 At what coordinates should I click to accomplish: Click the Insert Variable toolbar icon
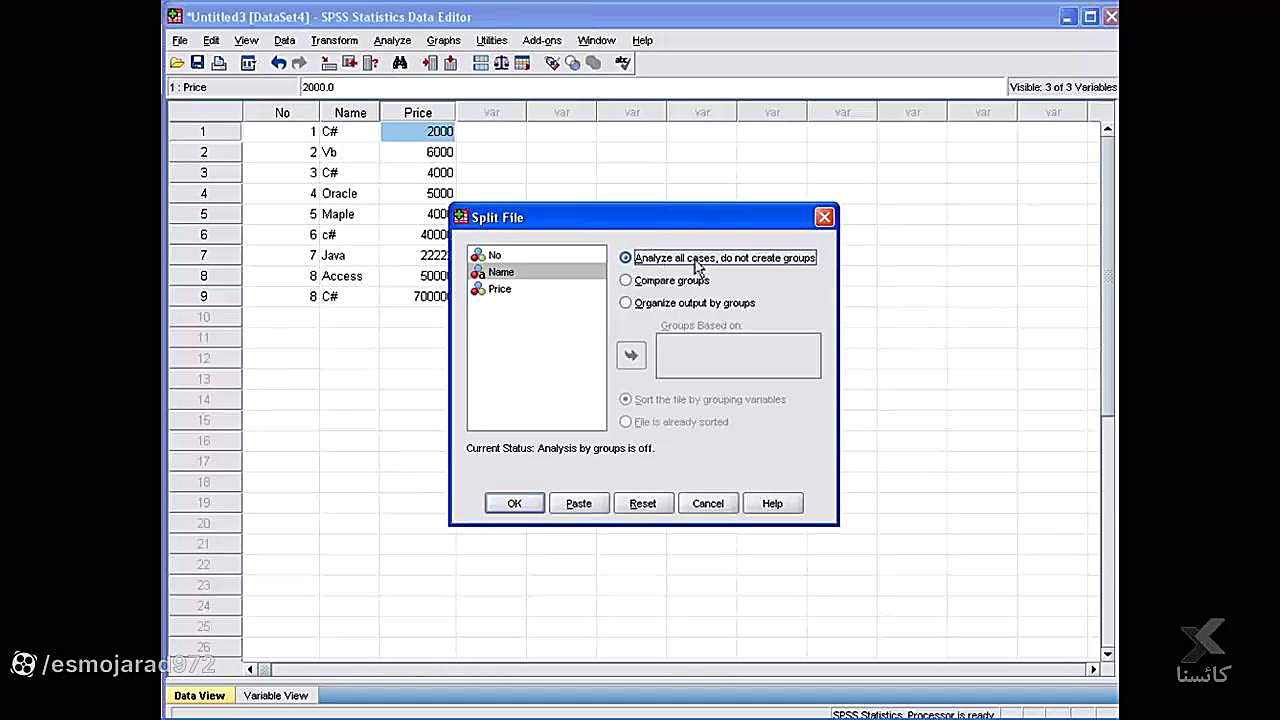(450, 63)
